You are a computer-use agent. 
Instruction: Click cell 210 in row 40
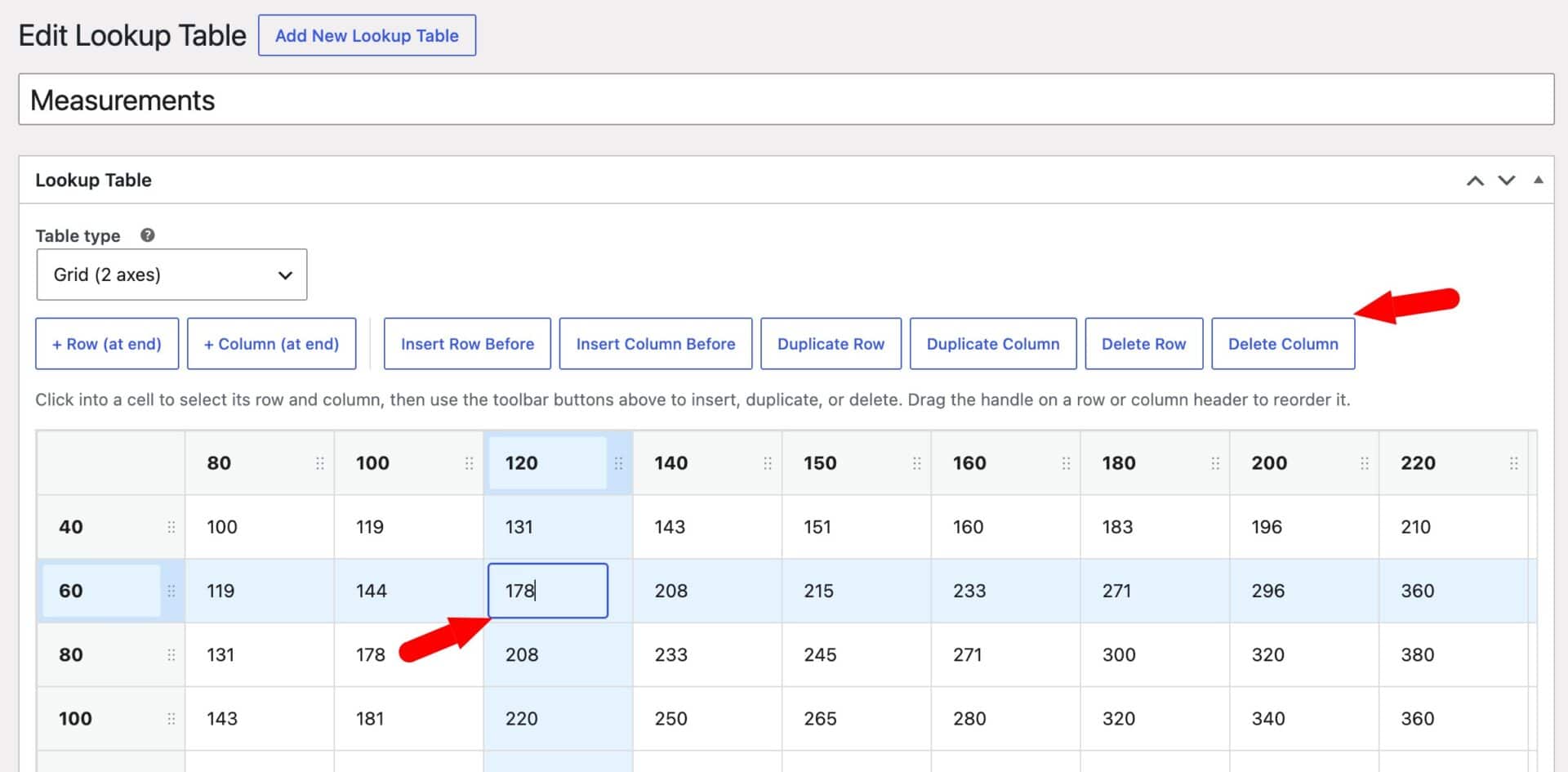point(1454,527)
